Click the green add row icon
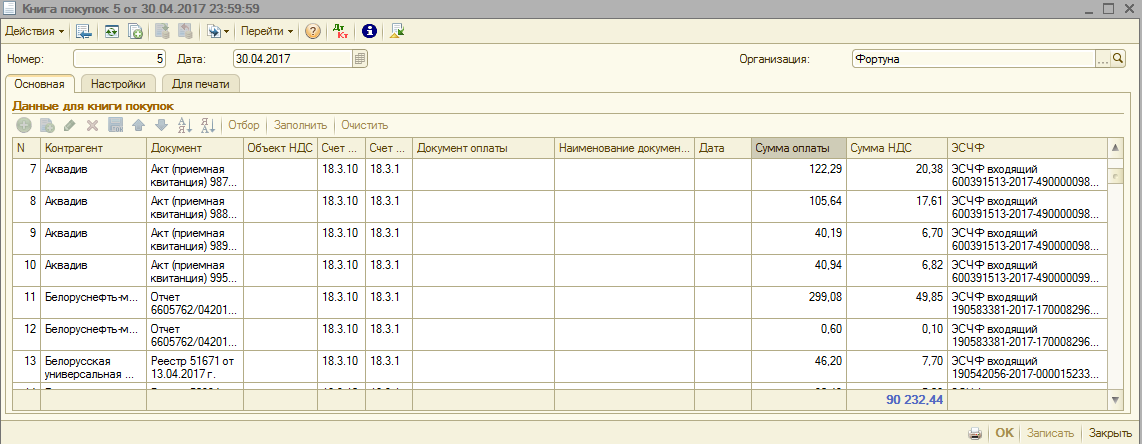 click(24, 125)
